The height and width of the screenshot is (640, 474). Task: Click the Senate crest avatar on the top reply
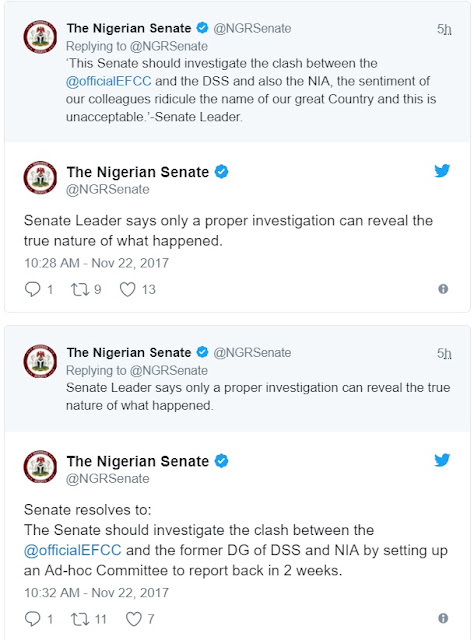click(x=40, y=37)
